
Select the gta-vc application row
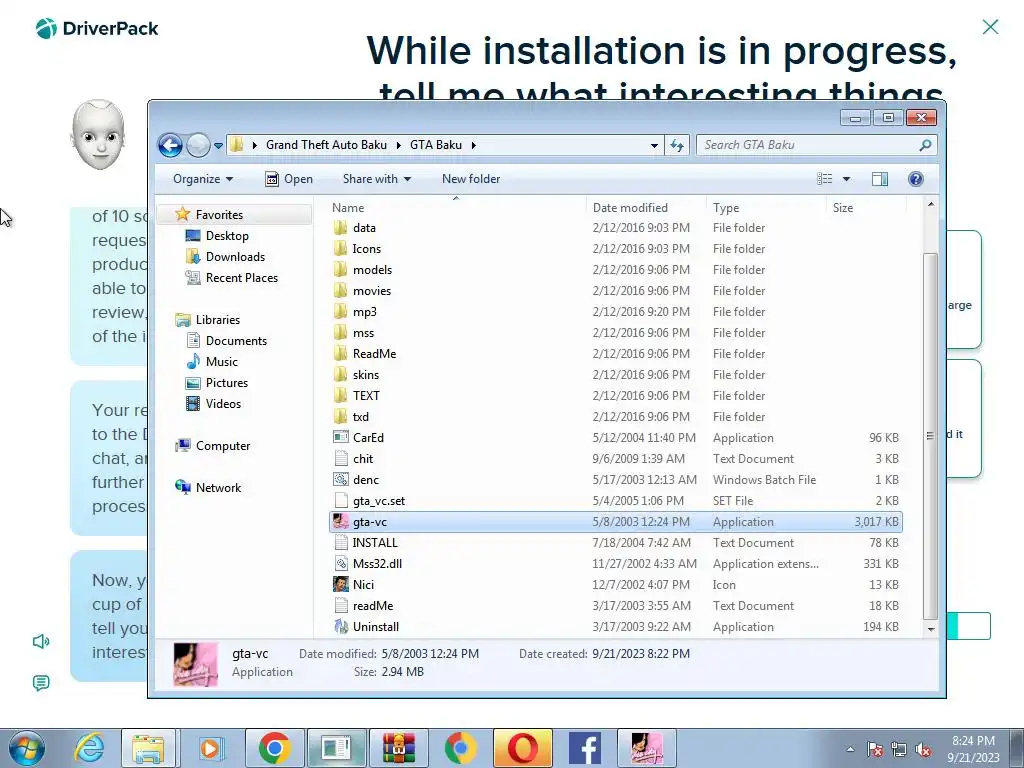(616, 522)
